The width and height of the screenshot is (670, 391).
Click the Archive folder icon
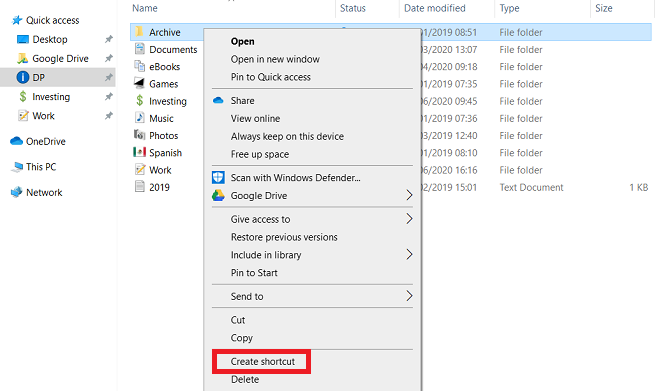tap(139, 32)
